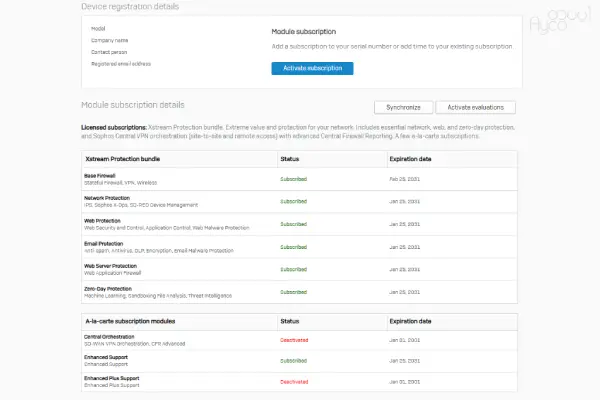Click Subscribed status of Web Server Protection
600x400 pixels.
pyautogui.click(x=293, y=269)
